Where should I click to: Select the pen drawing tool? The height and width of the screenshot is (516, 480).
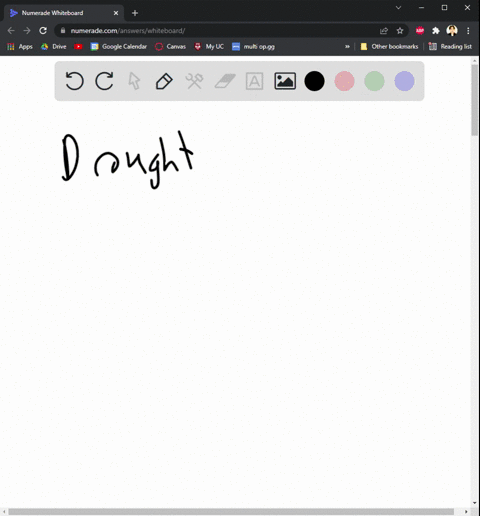(164, 81)
